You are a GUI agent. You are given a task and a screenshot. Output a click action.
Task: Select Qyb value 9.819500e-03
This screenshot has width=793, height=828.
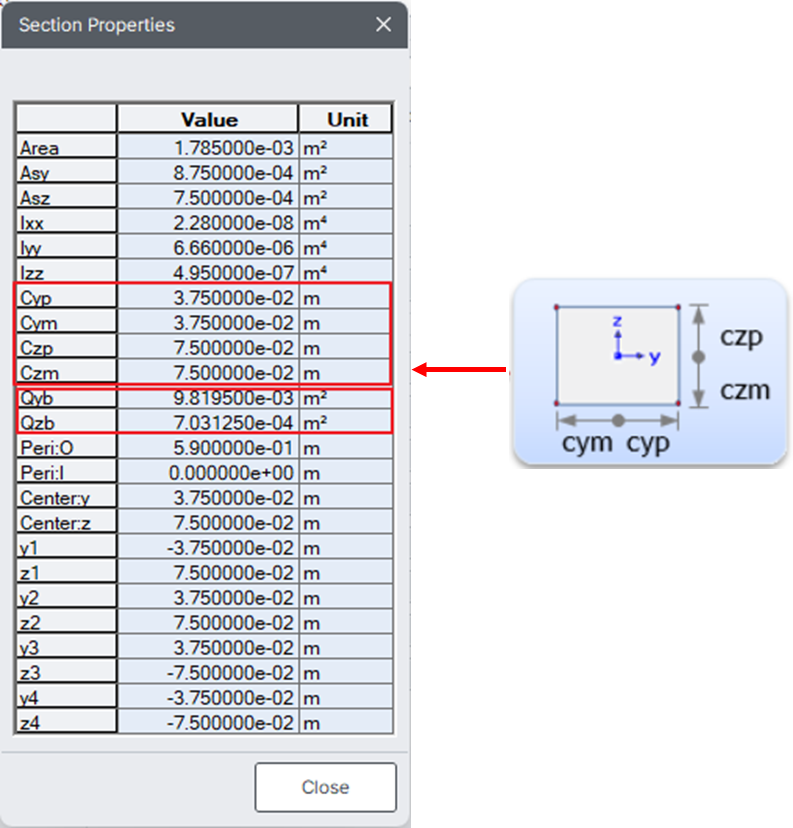[208, 398]
